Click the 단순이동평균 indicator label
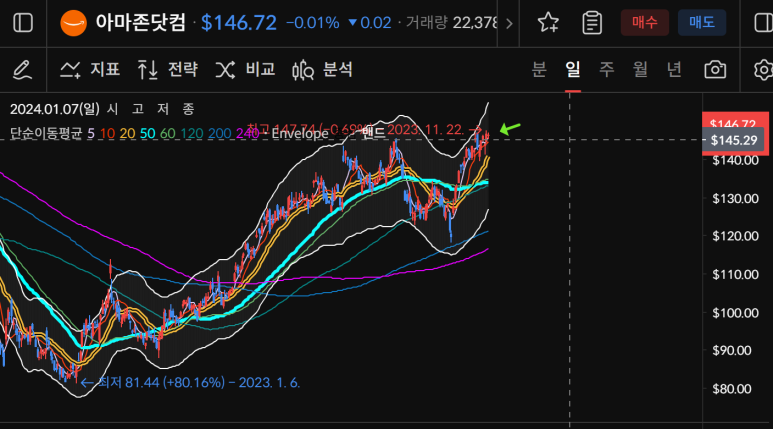This screenshot has width=773, height=429. [46, 133]
